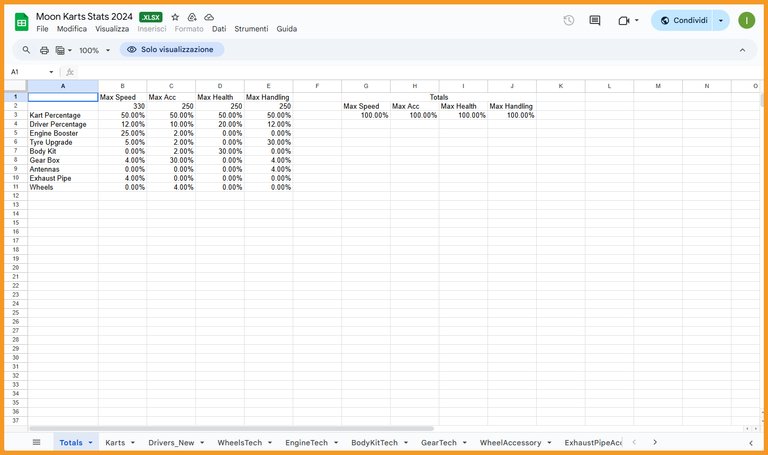Open the Modifica menu
This screenshot has height=455, width=768.
[x=72, y=29]
